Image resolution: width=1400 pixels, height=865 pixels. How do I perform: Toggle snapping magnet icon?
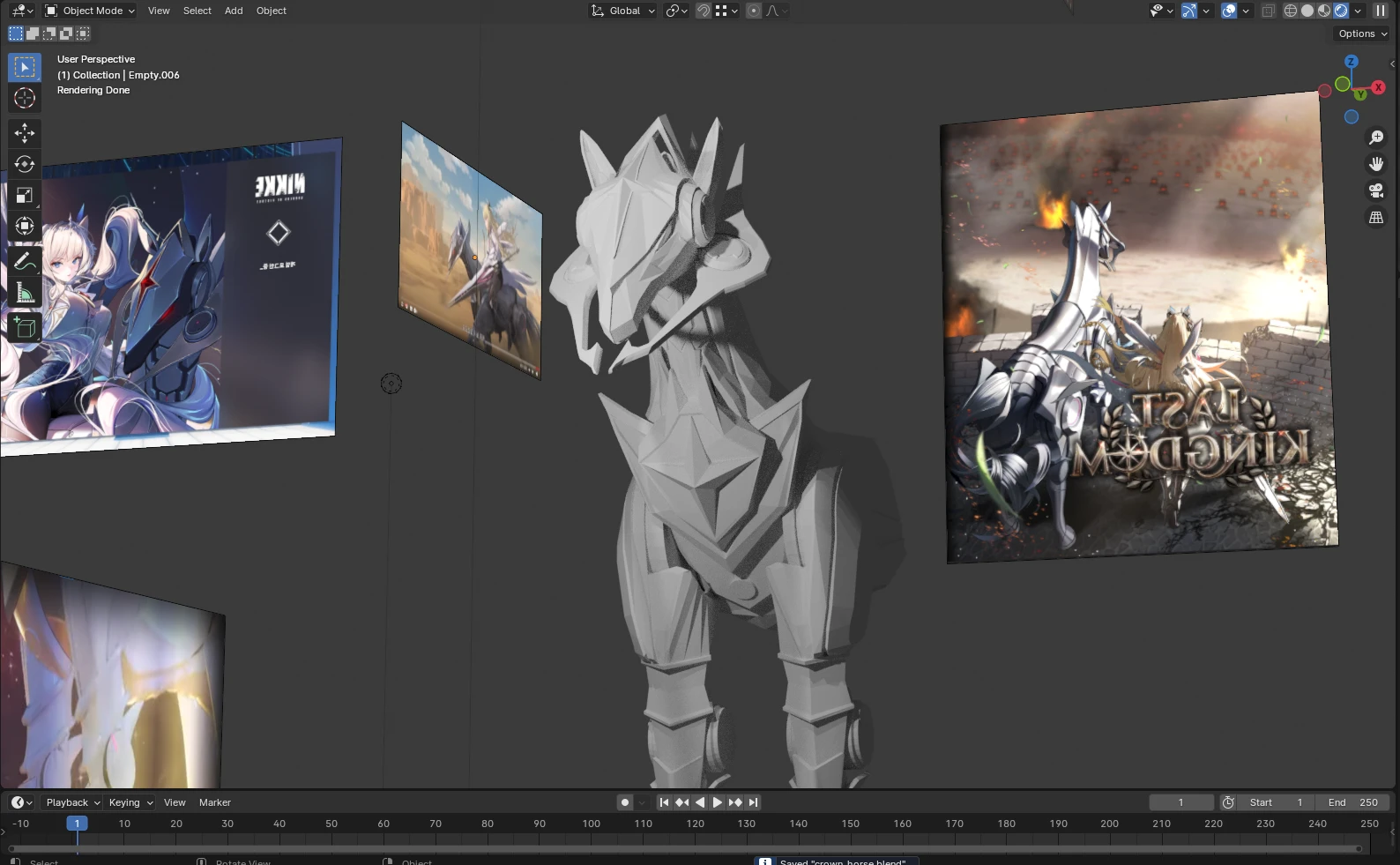(x=704, y=11)
